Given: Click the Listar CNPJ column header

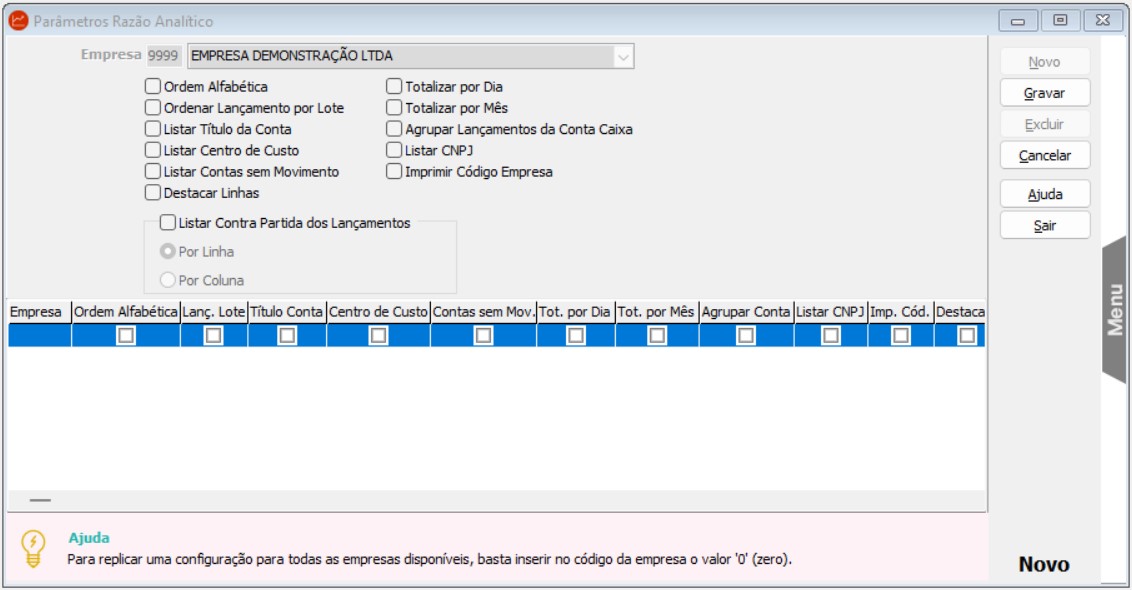Looking at the screenshot, I should (830, 312).
